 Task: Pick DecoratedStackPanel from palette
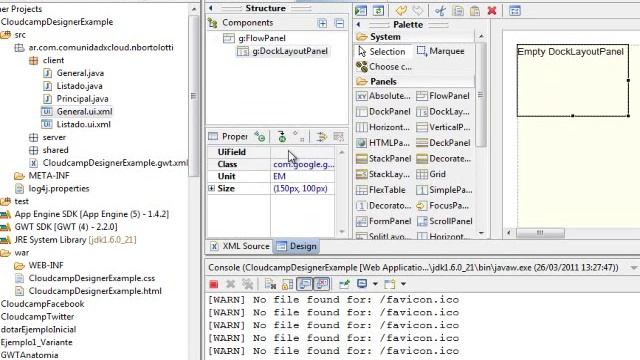click(443, 158)
